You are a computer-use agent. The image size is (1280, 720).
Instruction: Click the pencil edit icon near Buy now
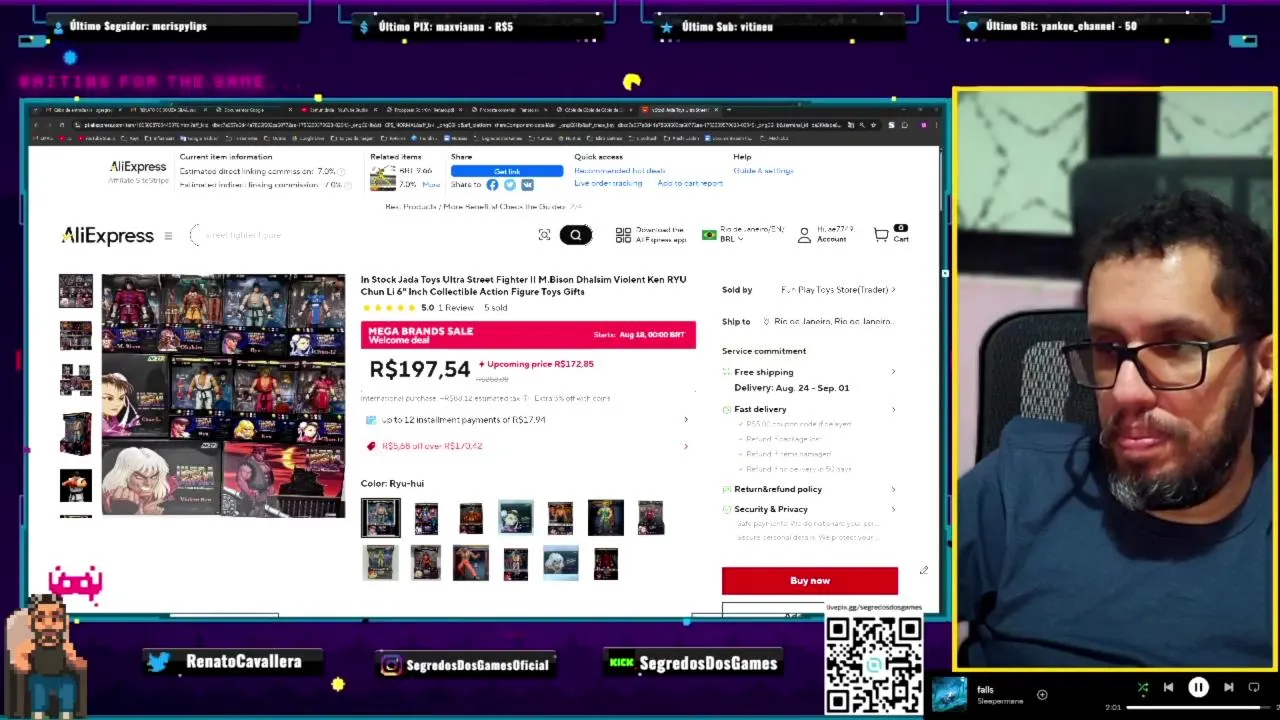pyautogui.click(x=924, y=571)
